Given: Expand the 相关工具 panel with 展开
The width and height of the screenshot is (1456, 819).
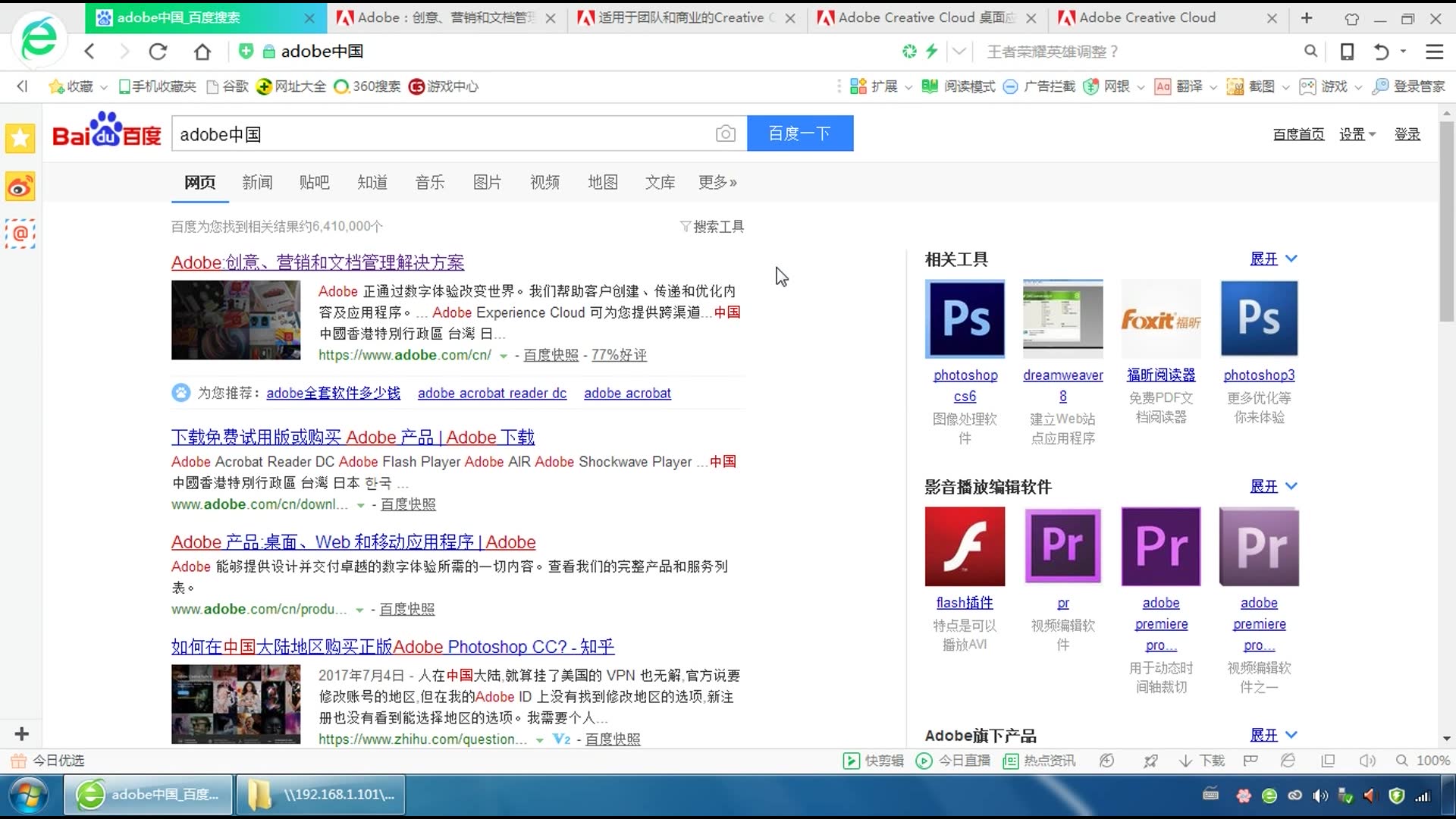Looking at the screenshot, I should click(x=1273, y=259).
